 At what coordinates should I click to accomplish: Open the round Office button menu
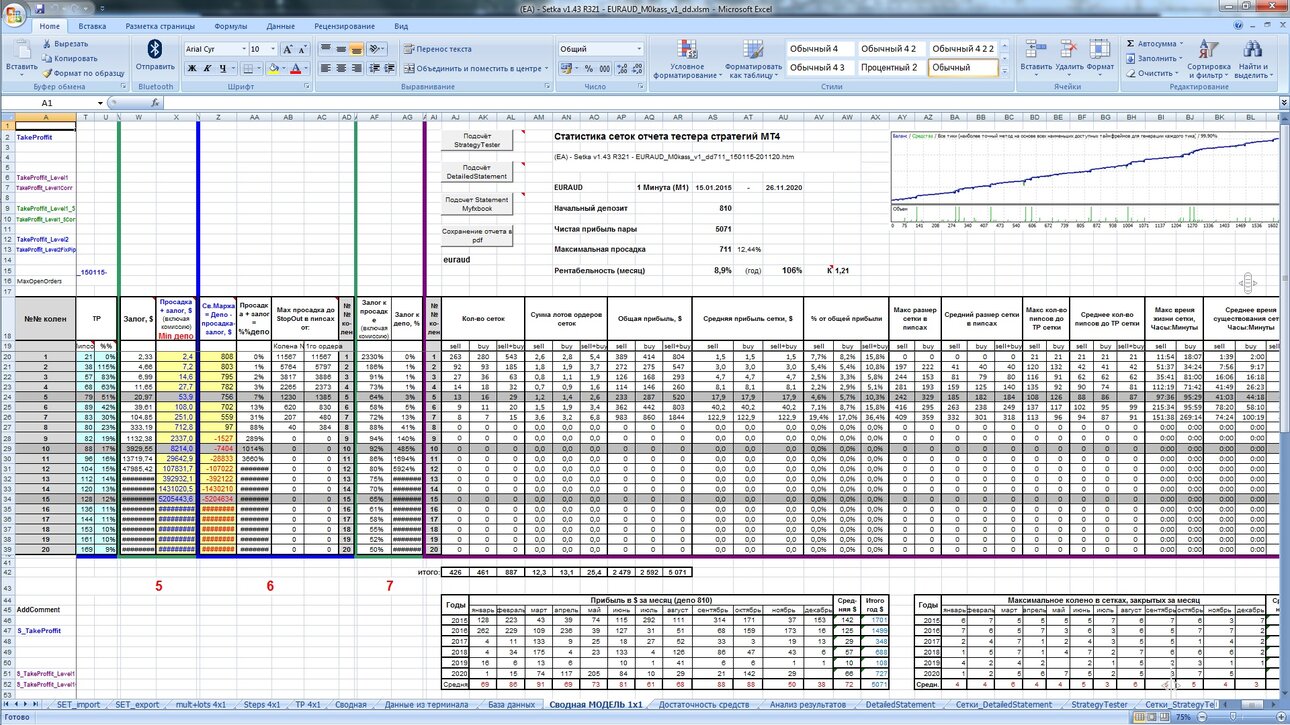click(x=16, y=14)
